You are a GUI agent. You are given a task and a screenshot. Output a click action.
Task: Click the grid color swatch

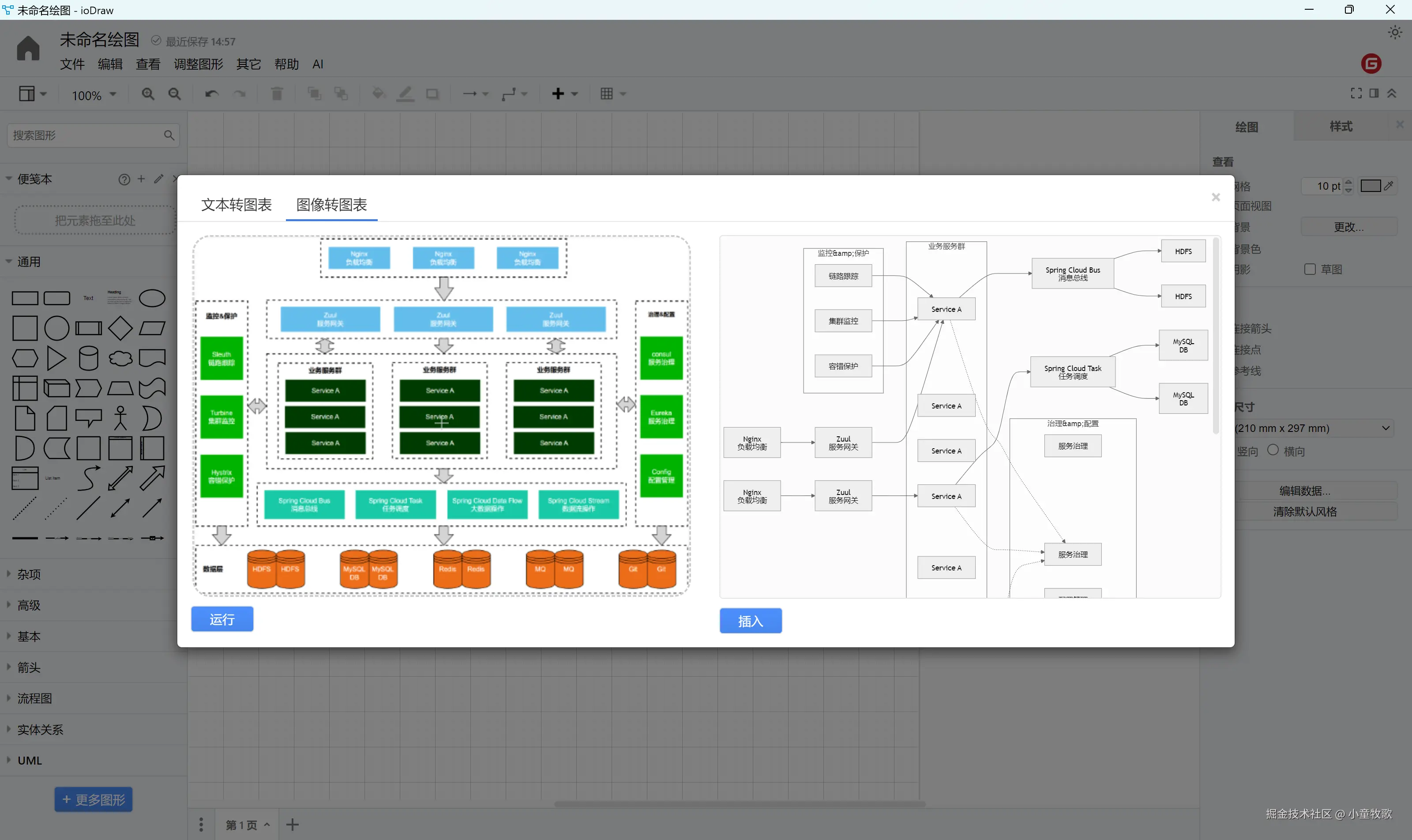point(1370,186)
